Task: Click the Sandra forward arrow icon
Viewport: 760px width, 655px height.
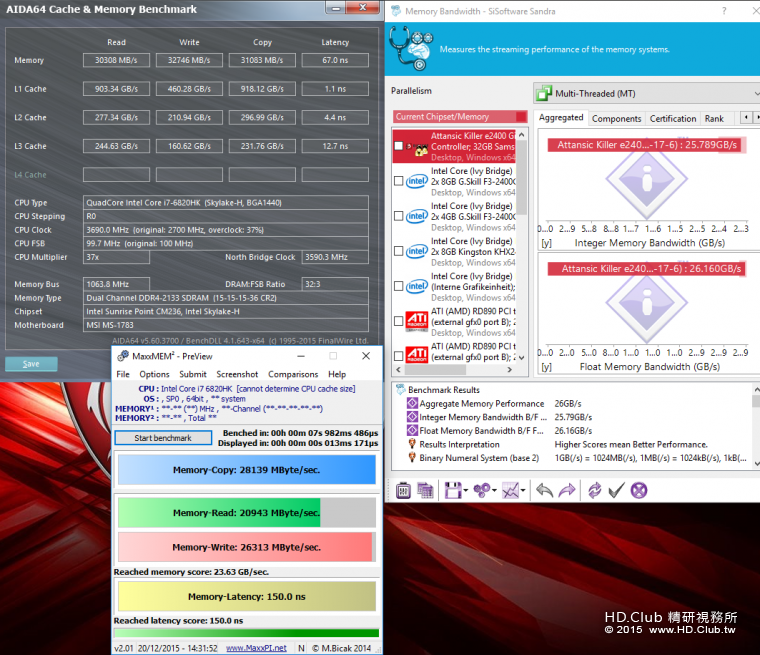Action: (567, 491)
